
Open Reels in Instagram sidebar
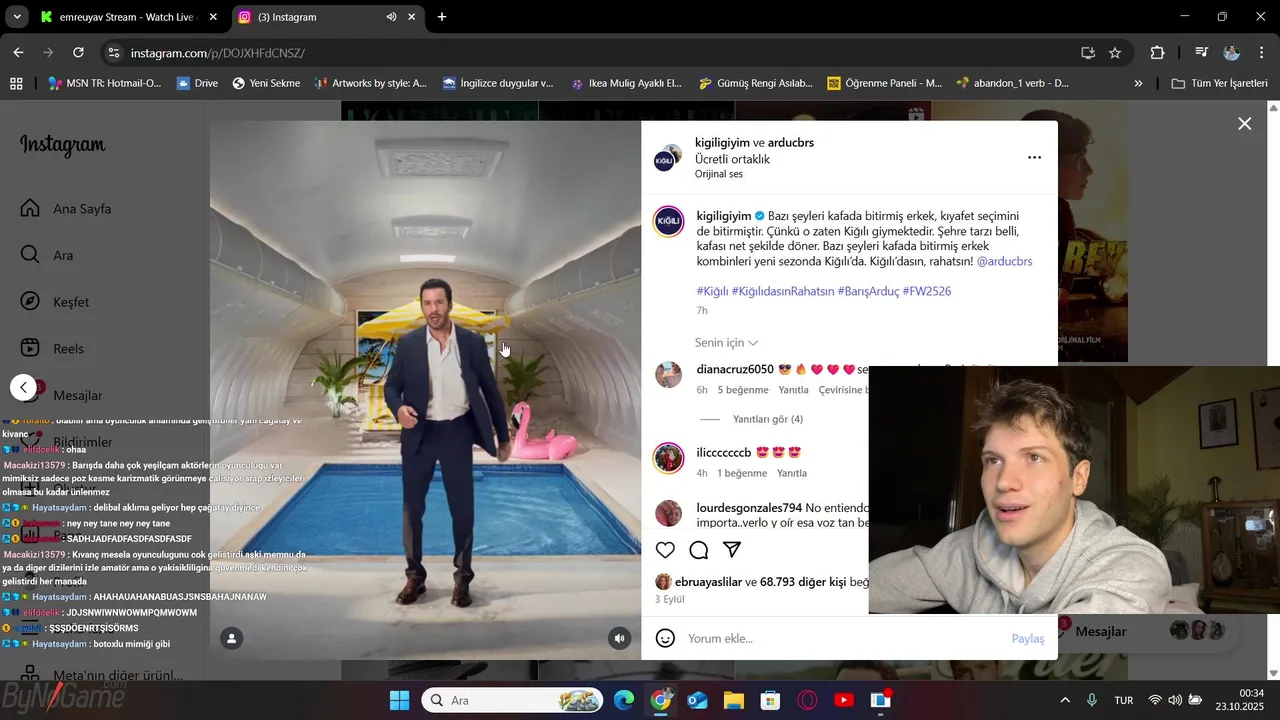coord(53,348)
